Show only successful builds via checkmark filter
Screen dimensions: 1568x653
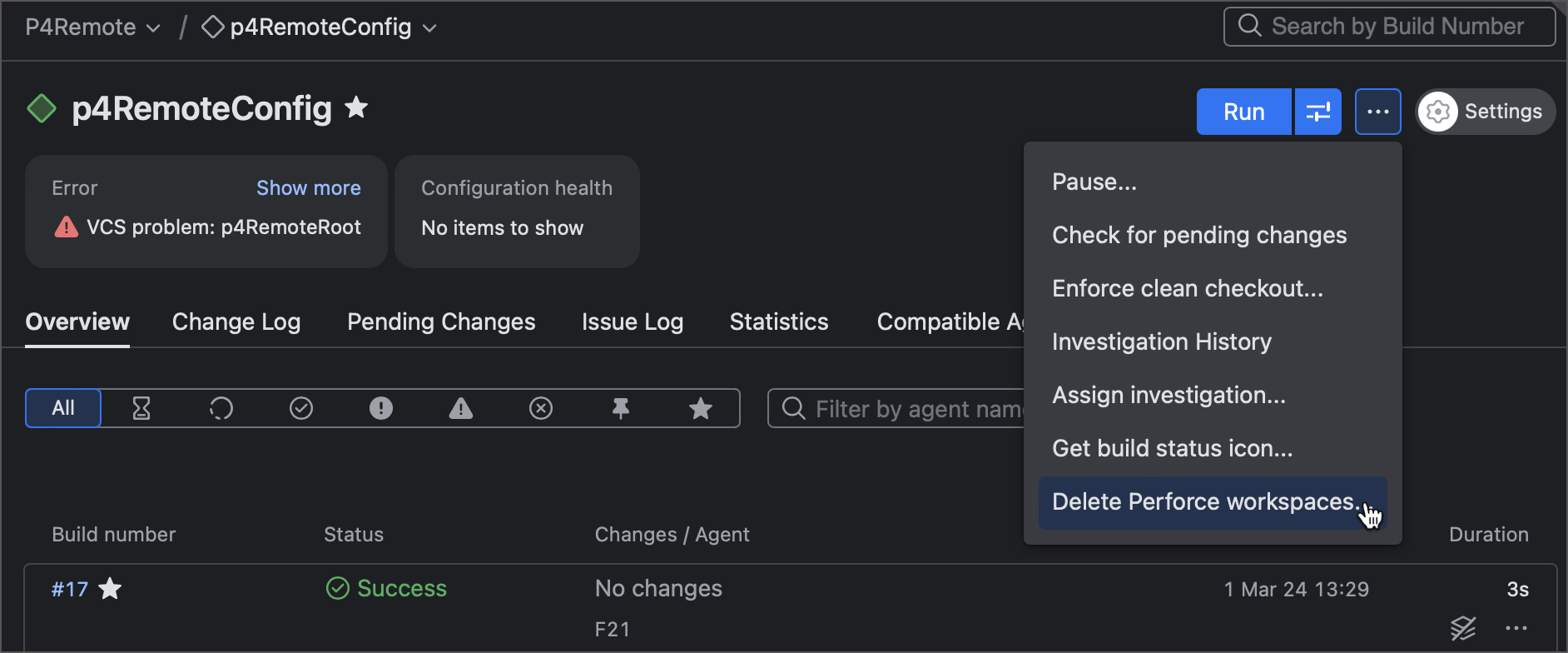coord(300,408)
